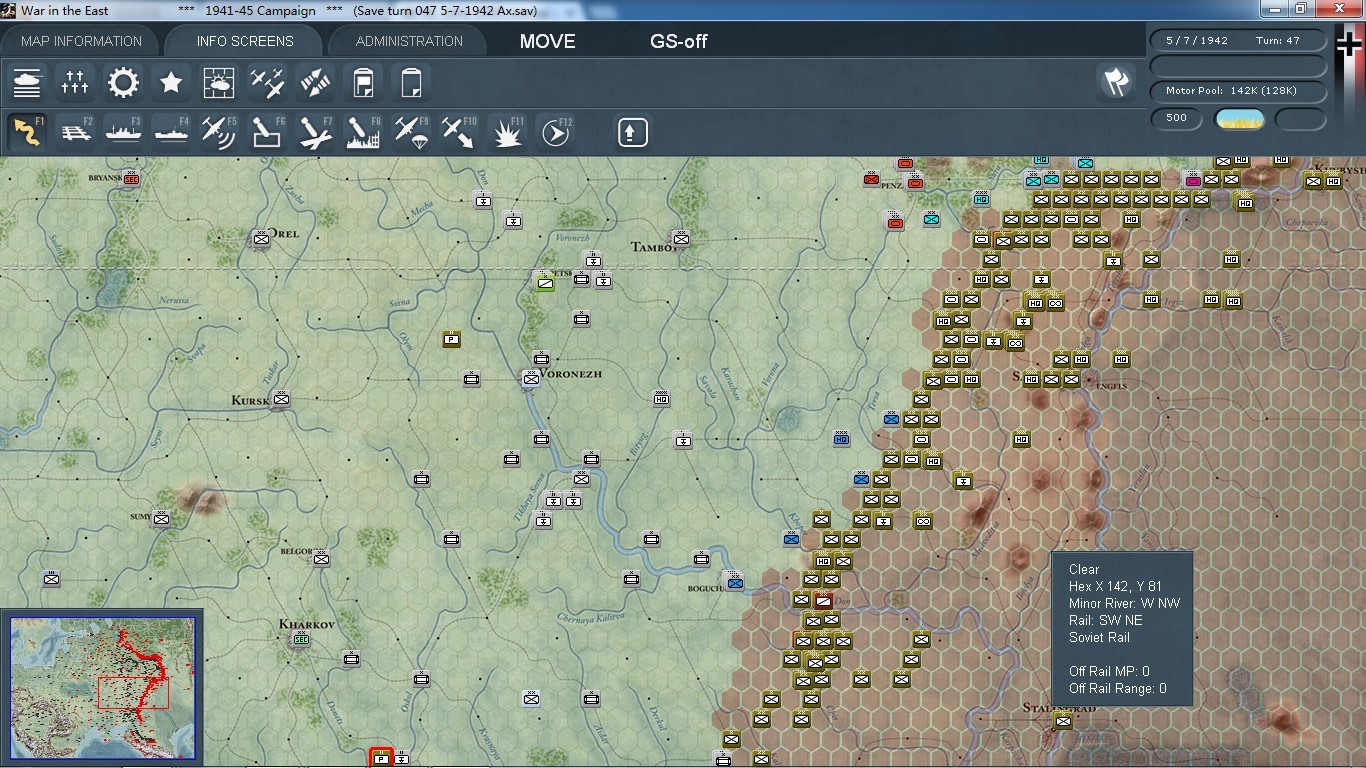This screenshot has width=1366, height=768.
Task: Click the Soviet Rail tooltip line
Action: point(1099,637)
